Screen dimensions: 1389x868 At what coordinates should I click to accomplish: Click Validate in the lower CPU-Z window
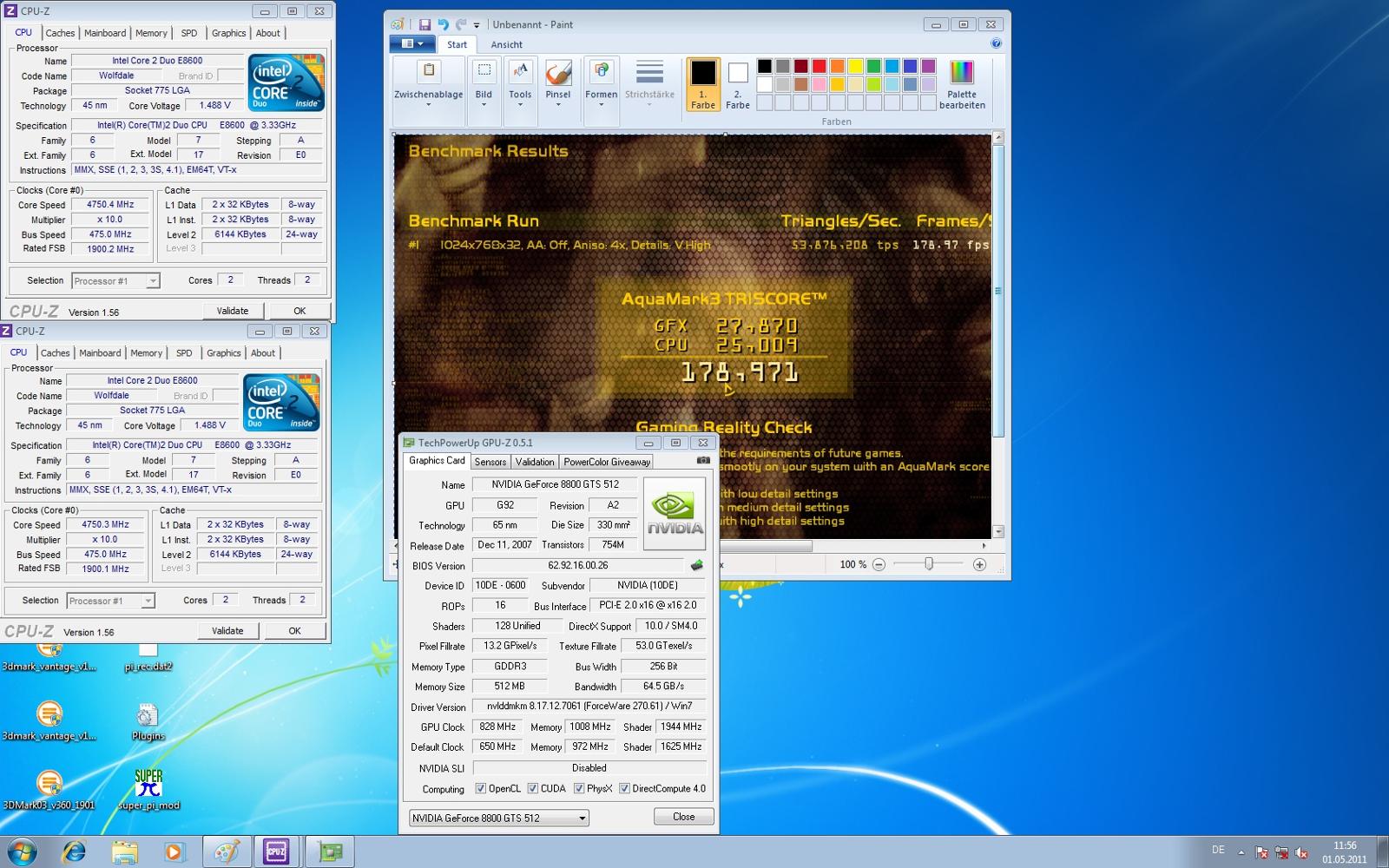click(227, 631)
